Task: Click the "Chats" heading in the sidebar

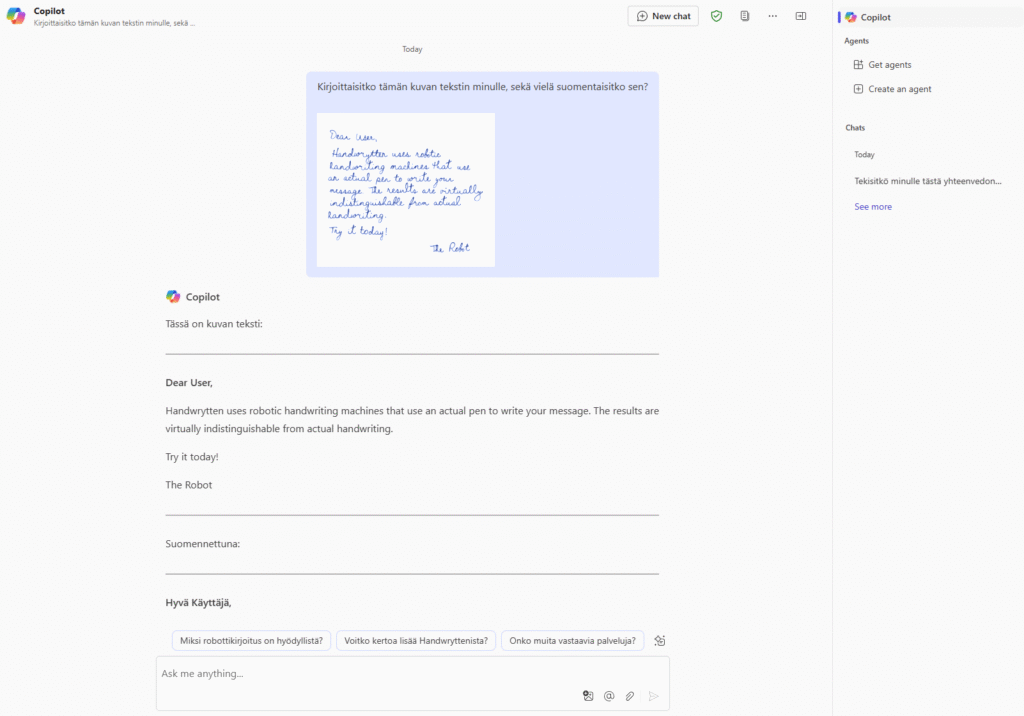Action: click(x=855, y=128)
